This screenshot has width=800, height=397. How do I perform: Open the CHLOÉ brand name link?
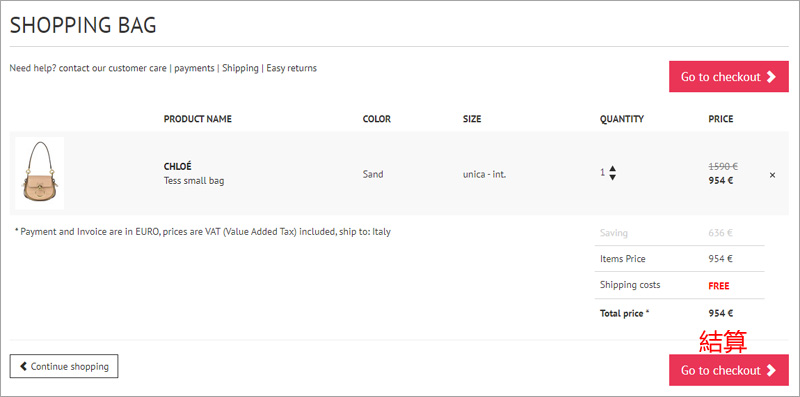(178, 166)
